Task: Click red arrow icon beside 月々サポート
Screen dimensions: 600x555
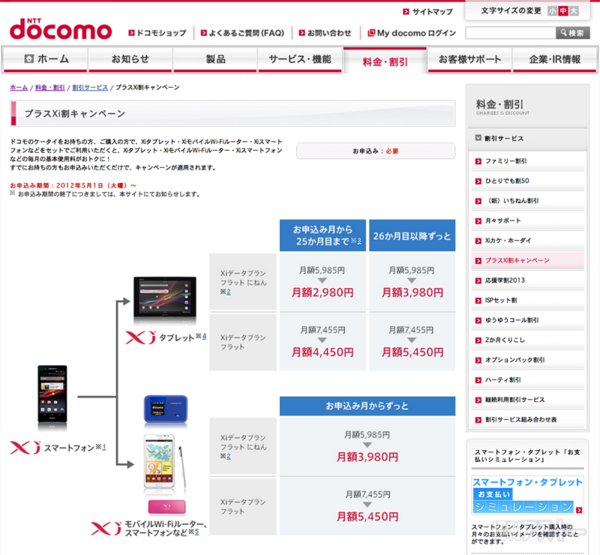Action: [x=478, y=221]
